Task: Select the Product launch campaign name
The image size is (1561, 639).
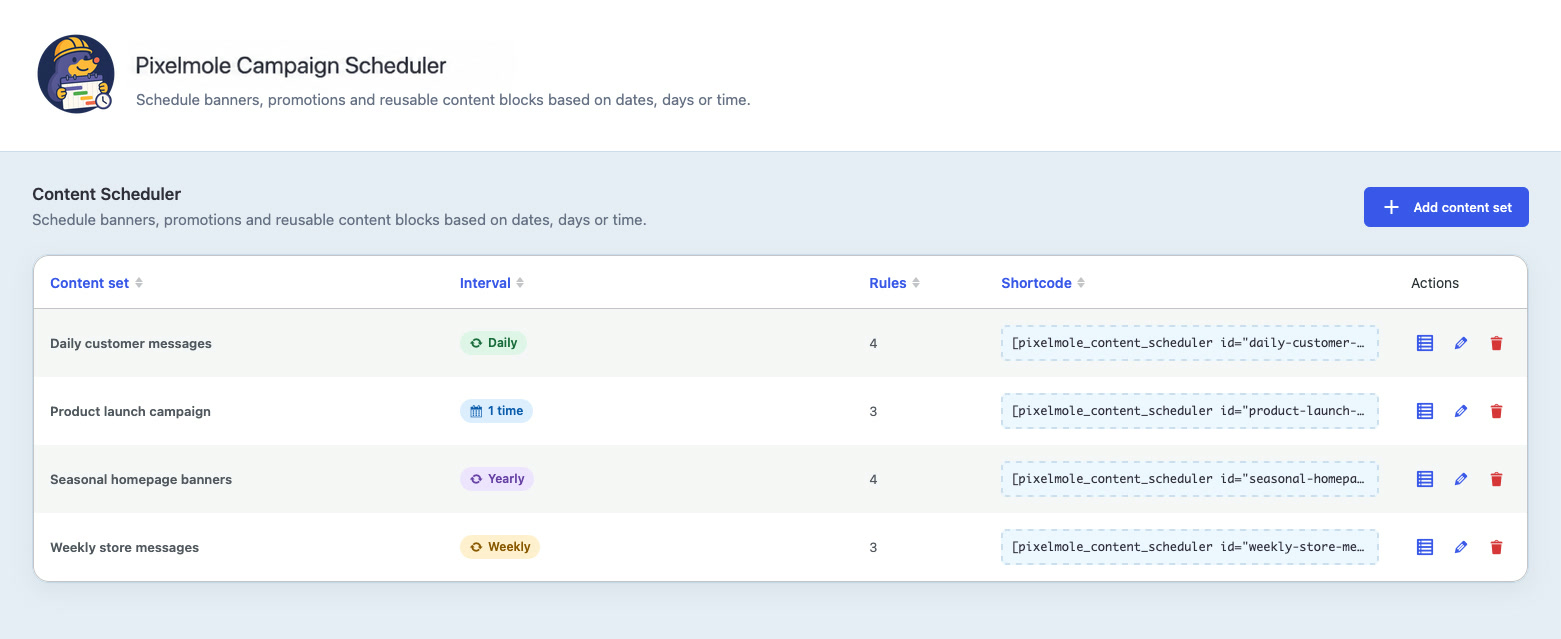Action: [x=130, y=411]
